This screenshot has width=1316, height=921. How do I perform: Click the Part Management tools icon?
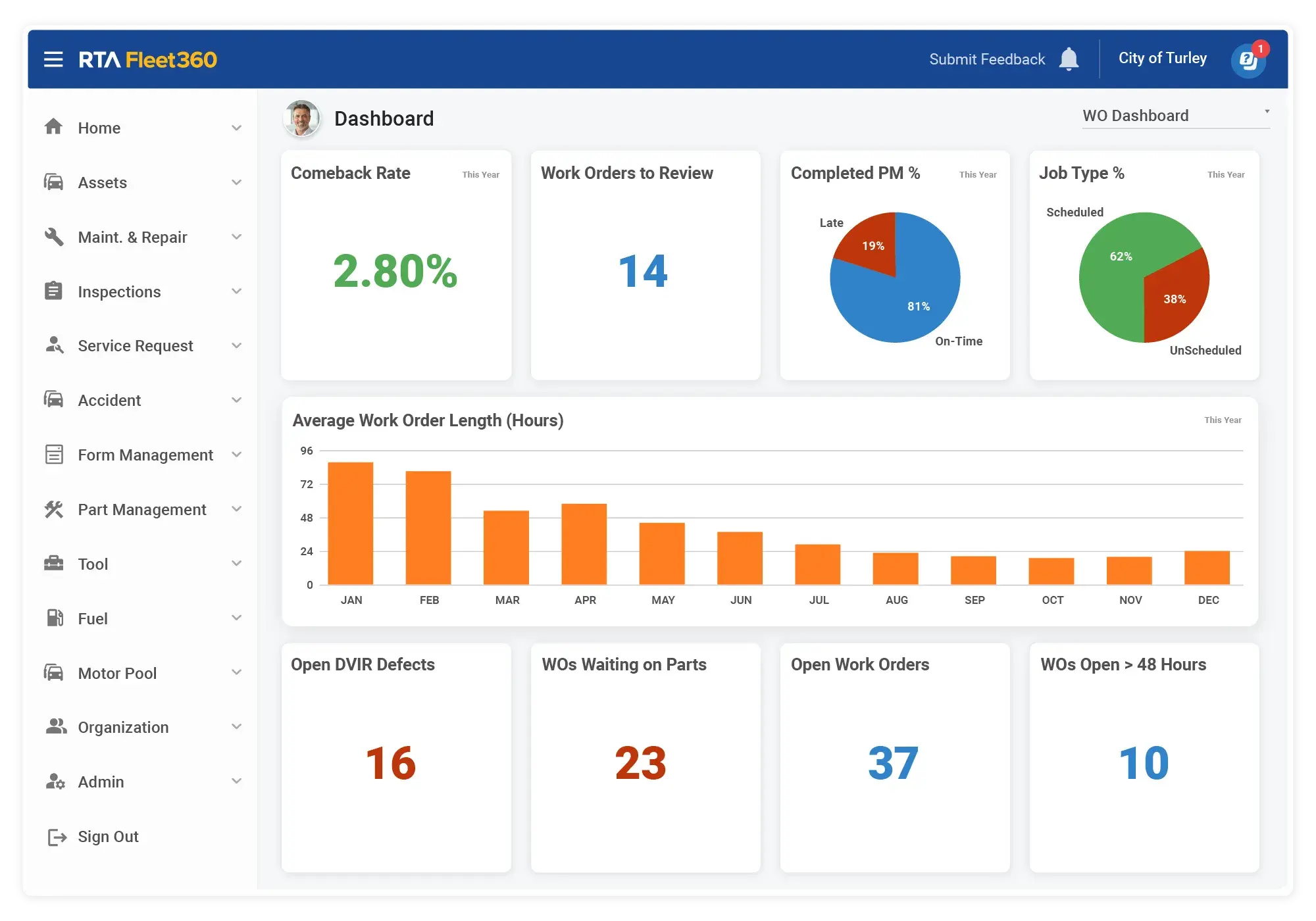pos(55,509)
